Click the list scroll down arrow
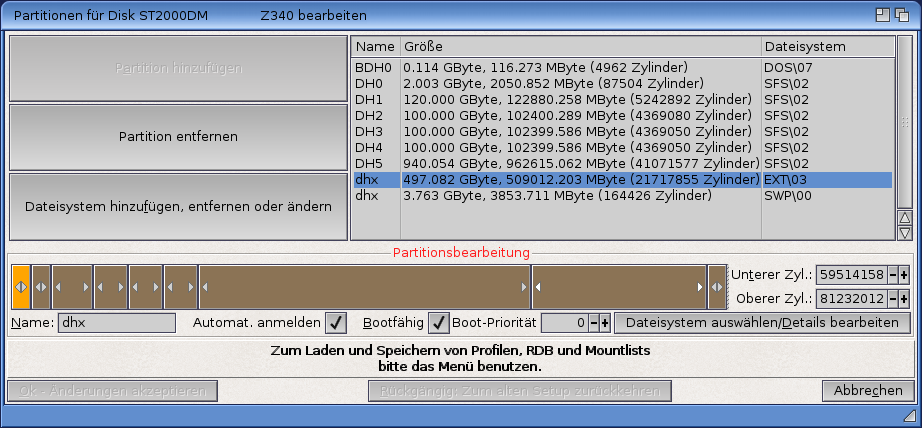 [x=905, y=232]
